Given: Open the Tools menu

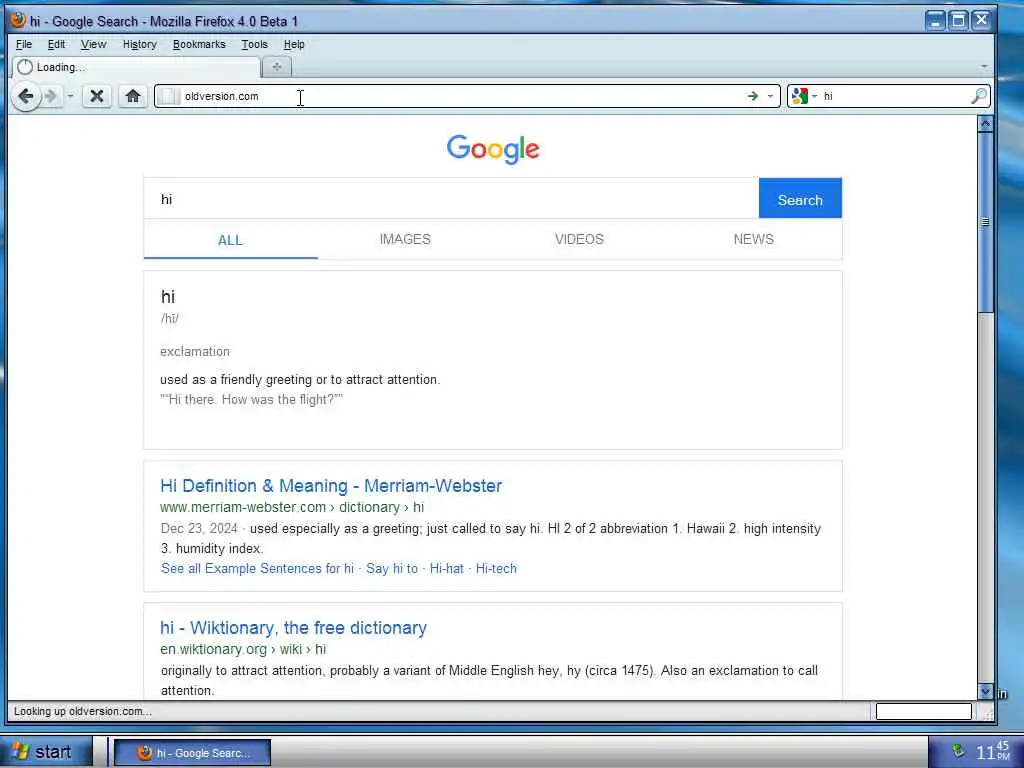Looking at the screenshot, I should 254,44.
